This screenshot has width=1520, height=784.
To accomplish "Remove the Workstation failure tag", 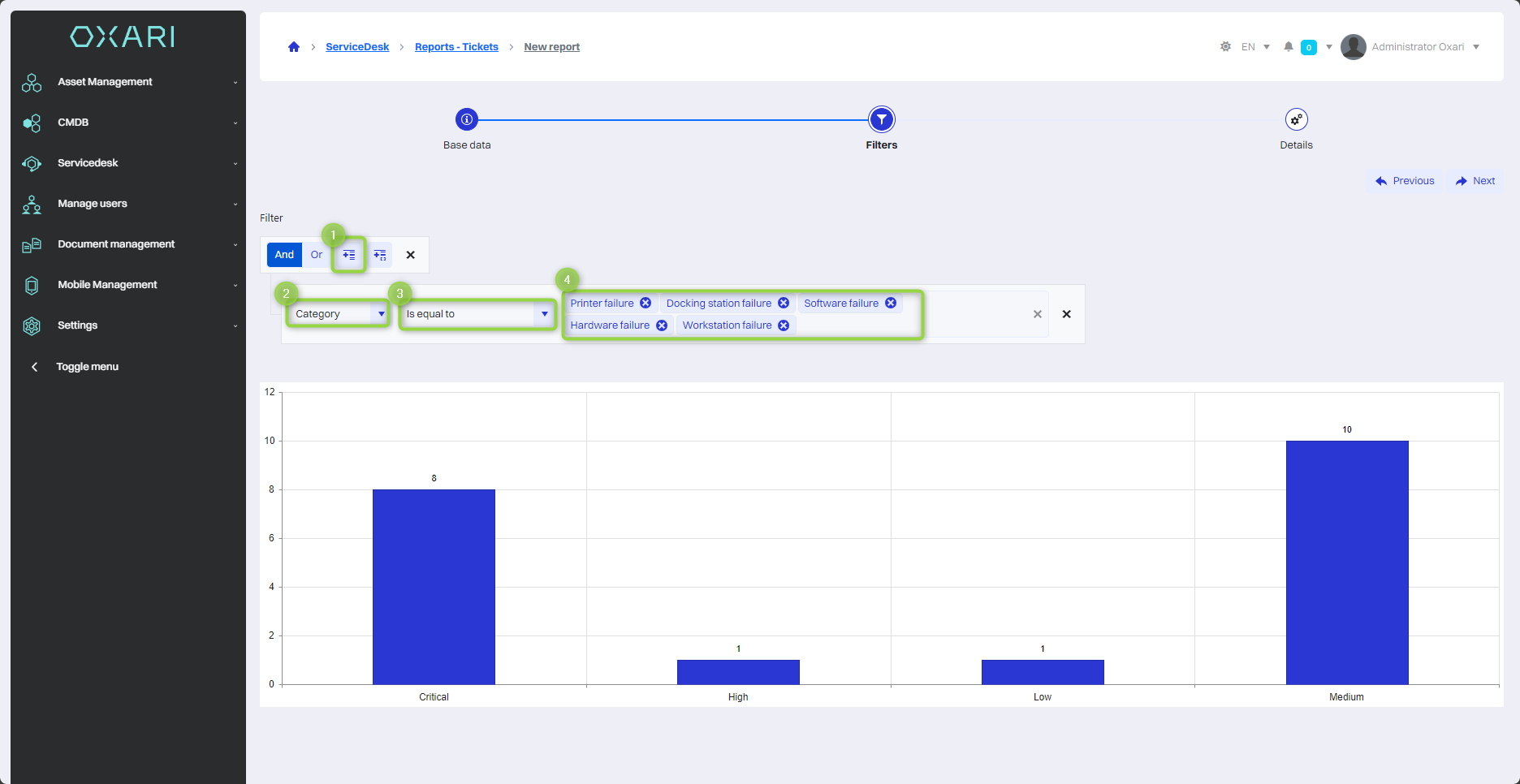I will [784, 325].
